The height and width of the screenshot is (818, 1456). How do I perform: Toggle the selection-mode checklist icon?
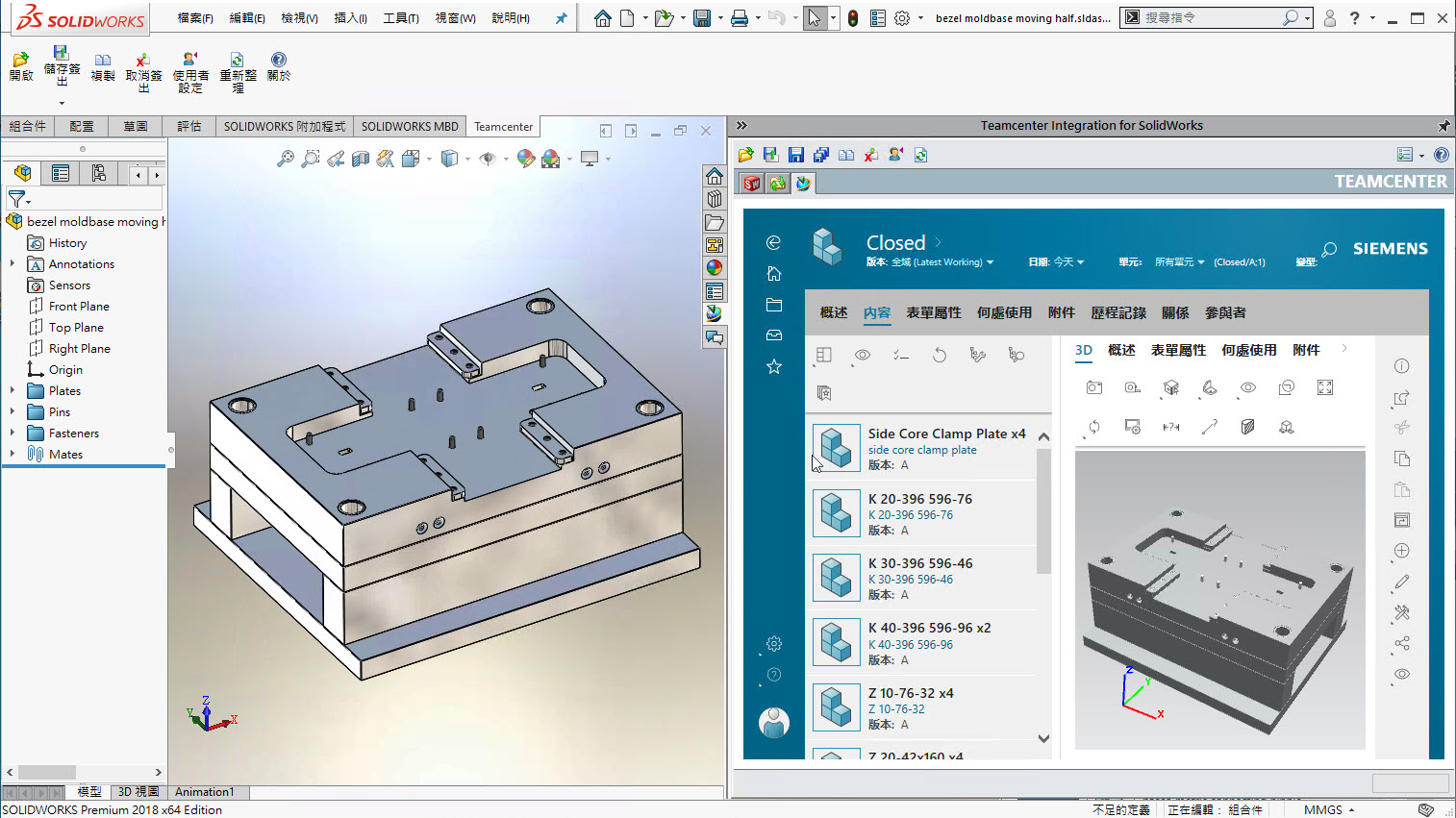901,355
